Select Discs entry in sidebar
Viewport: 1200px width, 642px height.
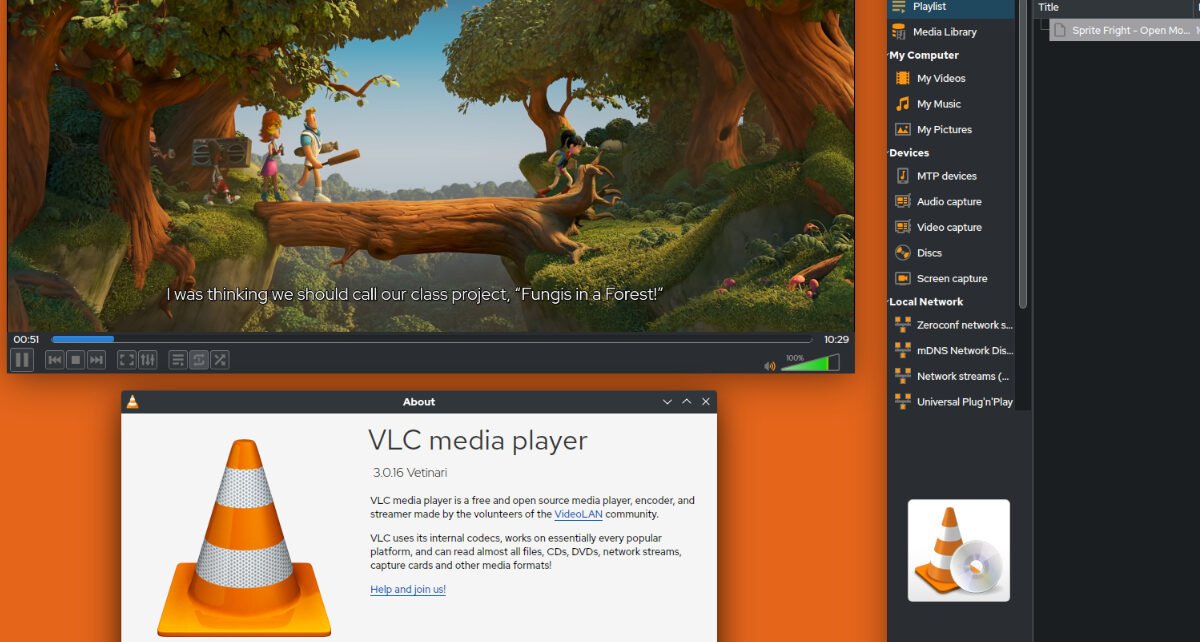951,253
